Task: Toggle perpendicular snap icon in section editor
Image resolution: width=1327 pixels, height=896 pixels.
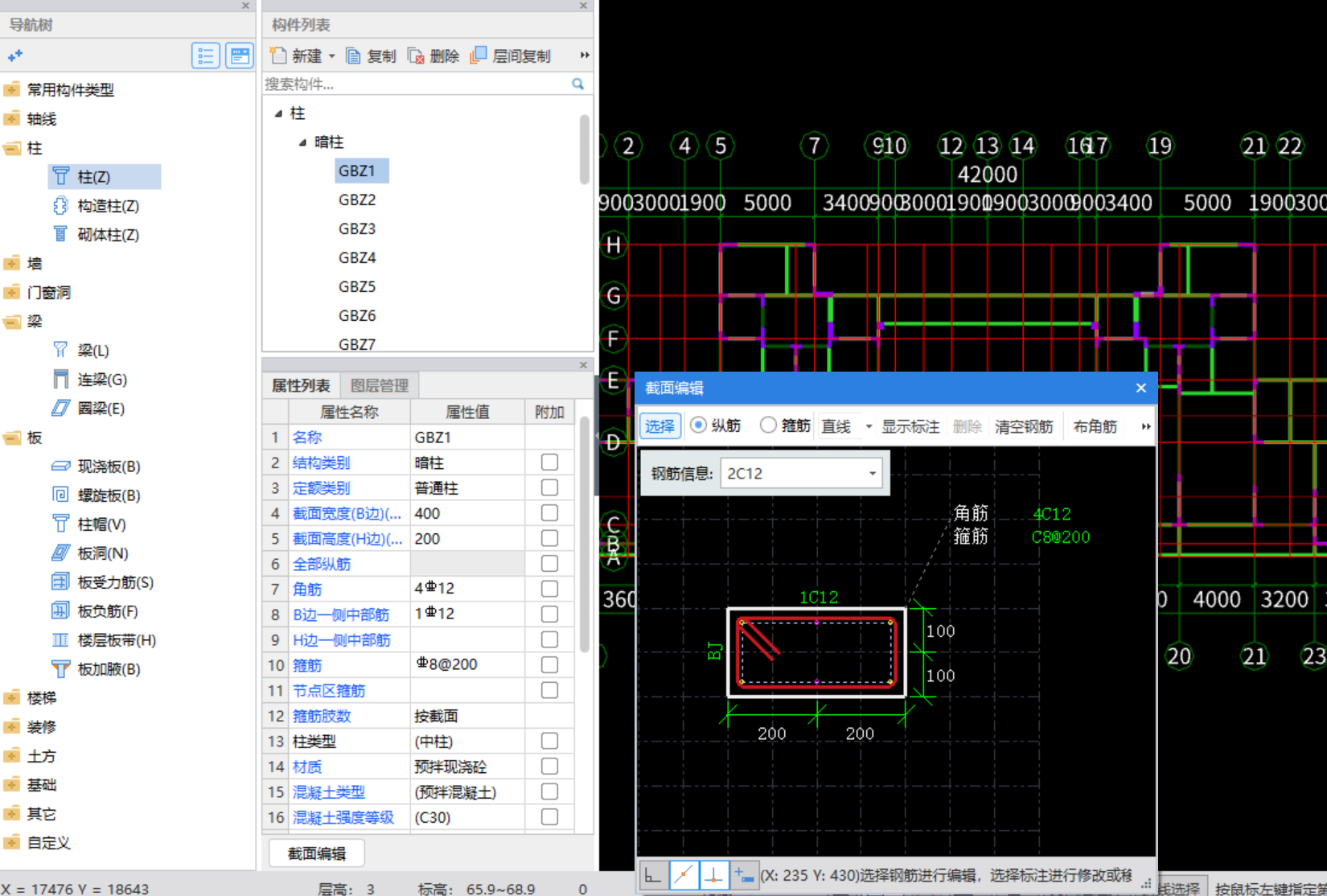Action: tap(714, 875)
